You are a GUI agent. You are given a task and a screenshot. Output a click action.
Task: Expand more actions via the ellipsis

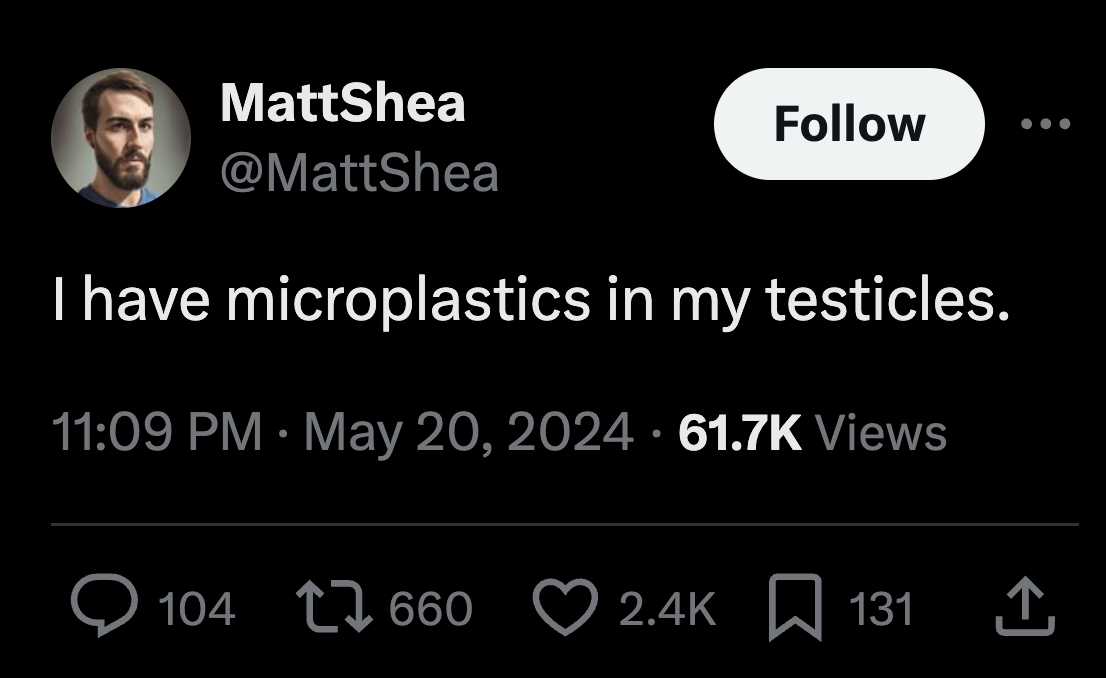click(x=1046, y=122)
